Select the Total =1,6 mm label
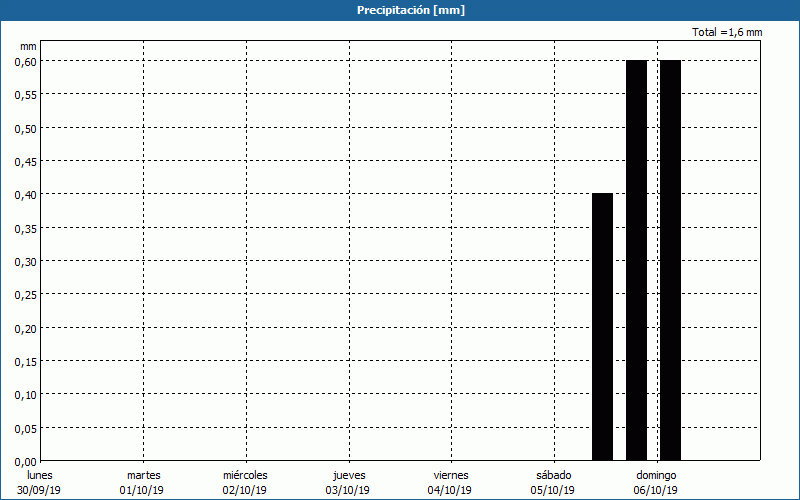Screen dimensions: 800x500 click(x=727, y=32)
